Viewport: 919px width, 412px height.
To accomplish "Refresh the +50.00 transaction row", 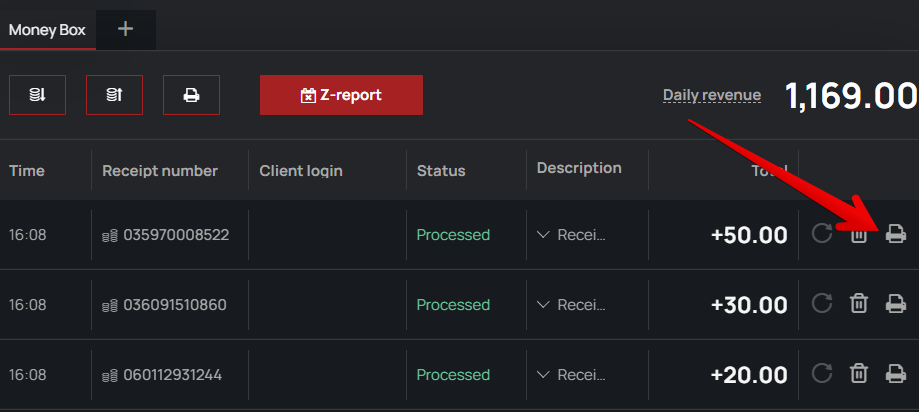I will tap(822, 234).
